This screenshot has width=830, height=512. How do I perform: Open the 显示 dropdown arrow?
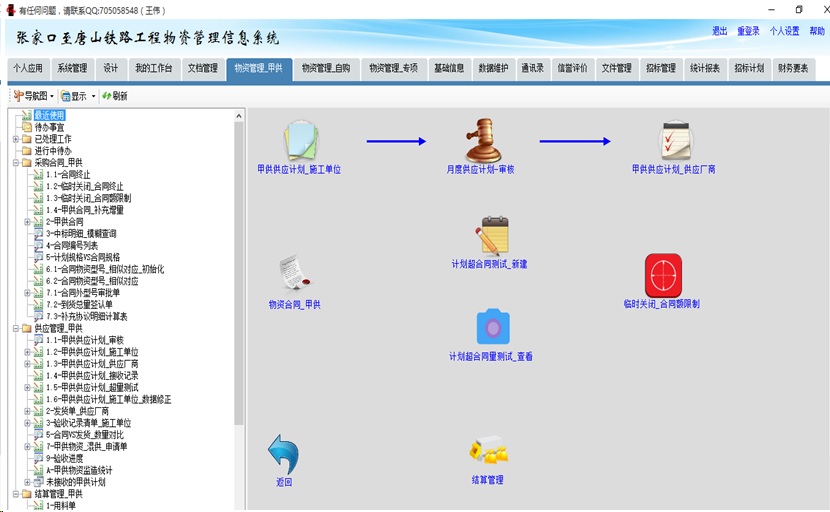93,96
